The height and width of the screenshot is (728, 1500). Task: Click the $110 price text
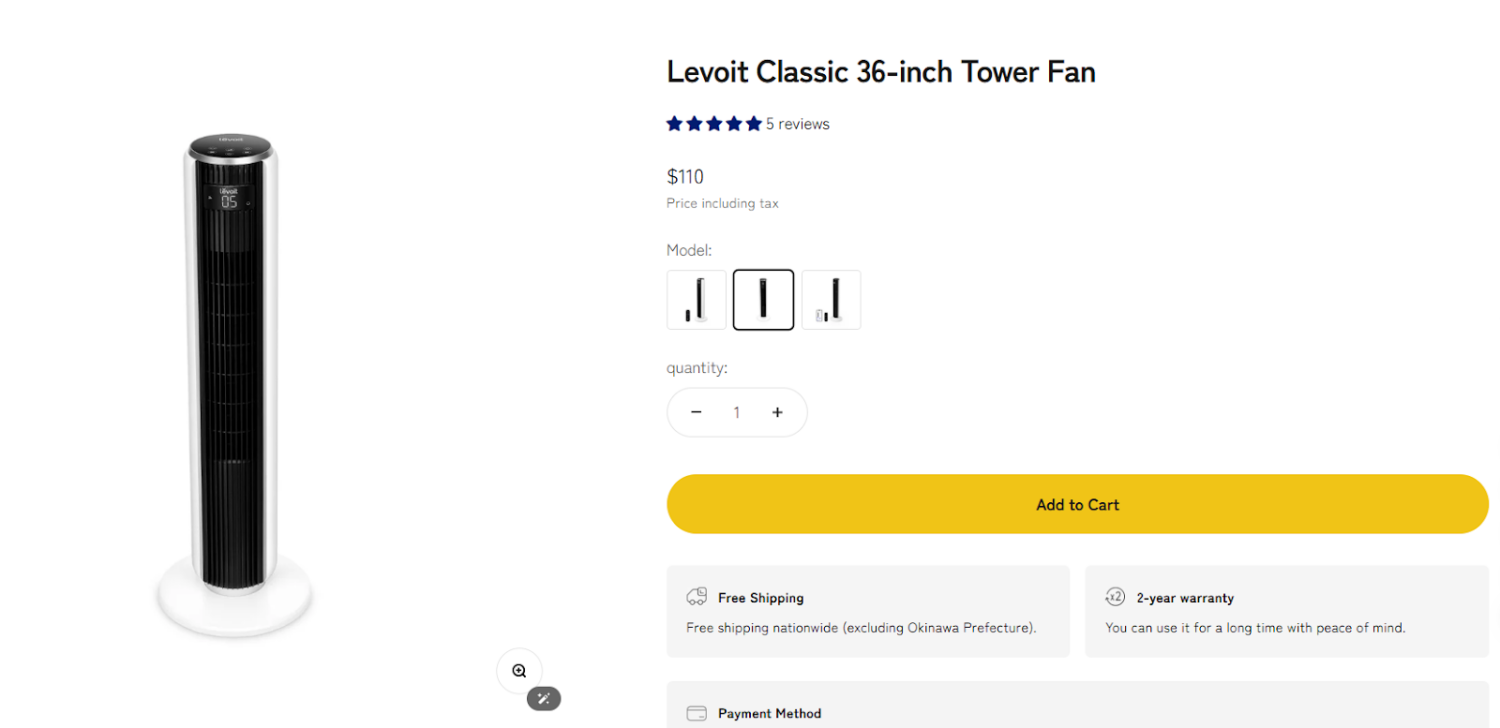point(685,177)
